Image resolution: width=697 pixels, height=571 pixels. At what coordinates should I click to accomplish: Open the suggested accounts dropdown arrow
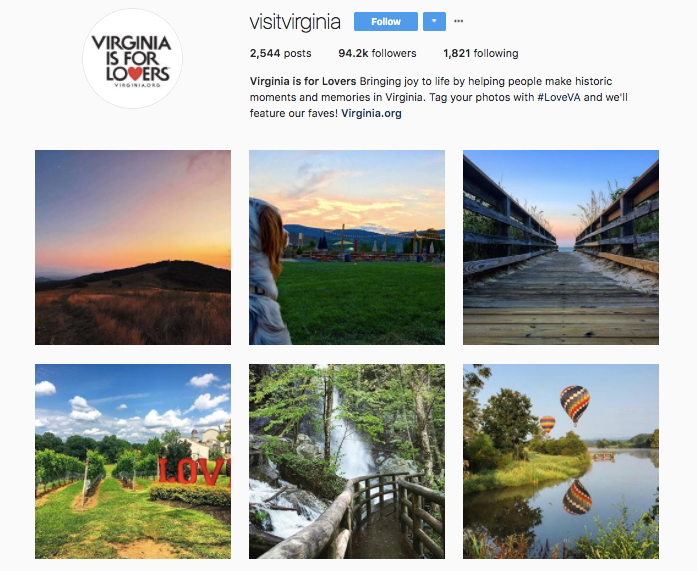pos(434,22)
